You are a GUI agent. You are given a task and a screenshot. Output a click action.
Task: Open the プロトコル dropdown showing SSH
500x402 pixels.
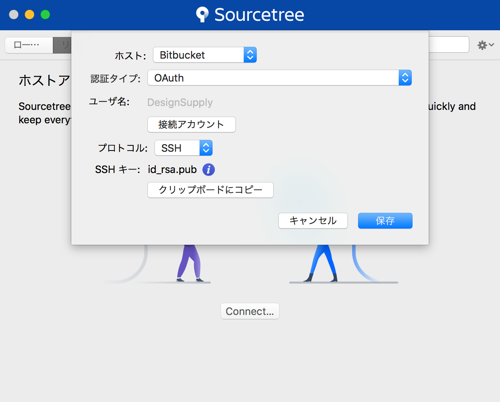point(184,148)
